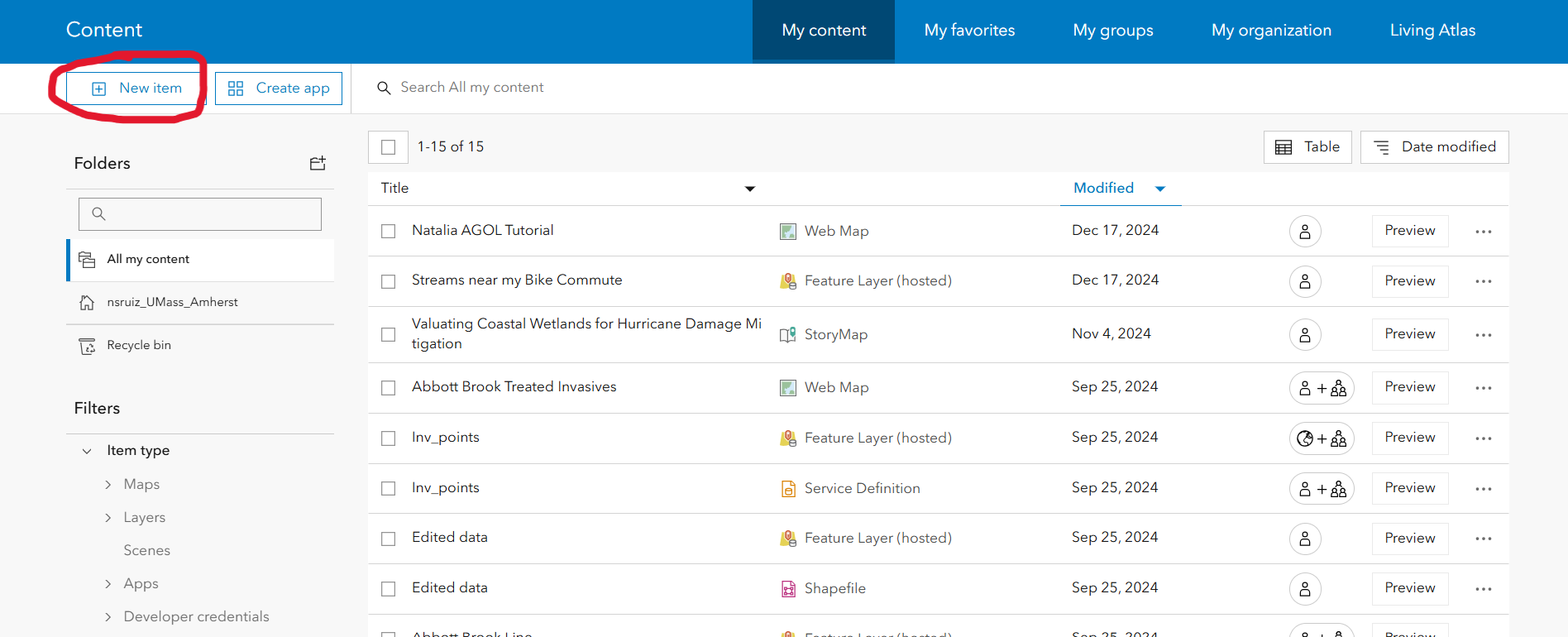Open the Abbott Brook Treated Invasives item
1568x637 pixels.
(514, 386)
